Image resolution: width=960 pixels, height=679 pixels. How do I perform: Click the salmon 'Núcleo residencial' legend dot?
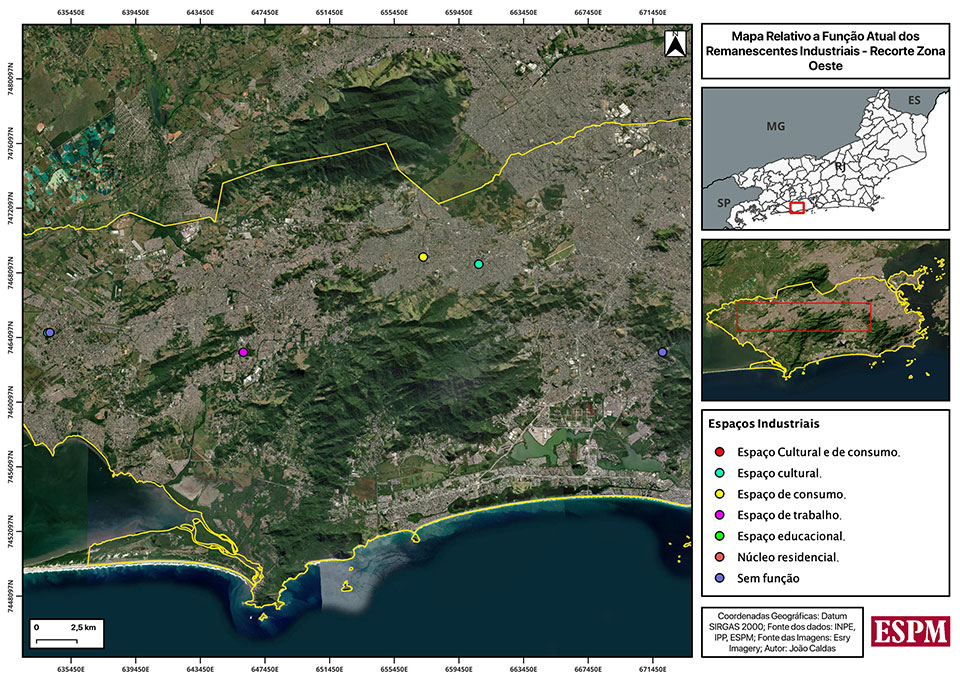pos(719,557)
